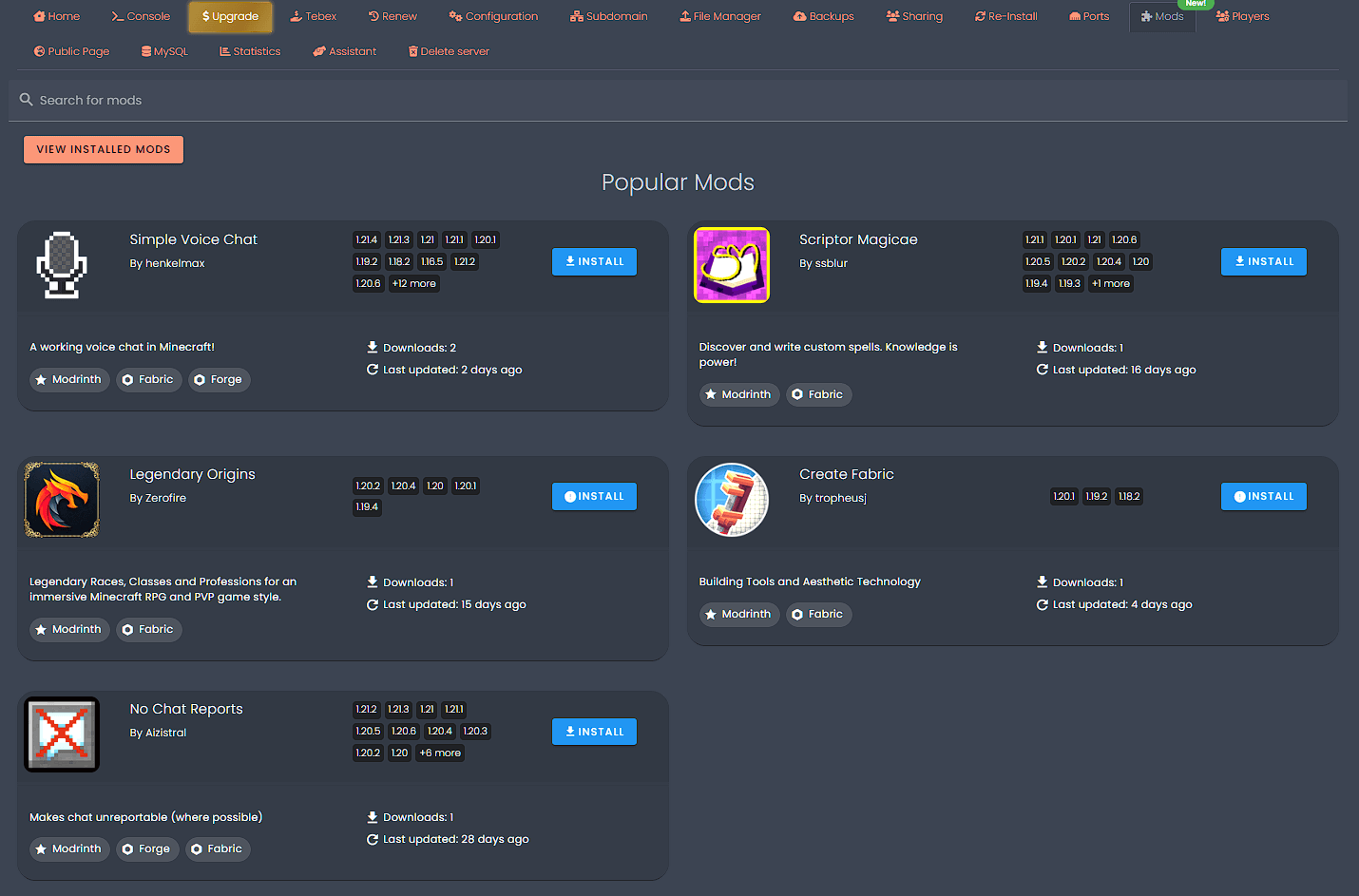The image size is (1359, 896).
Task: Open the Sharing tab
Action: coord(914,16)
